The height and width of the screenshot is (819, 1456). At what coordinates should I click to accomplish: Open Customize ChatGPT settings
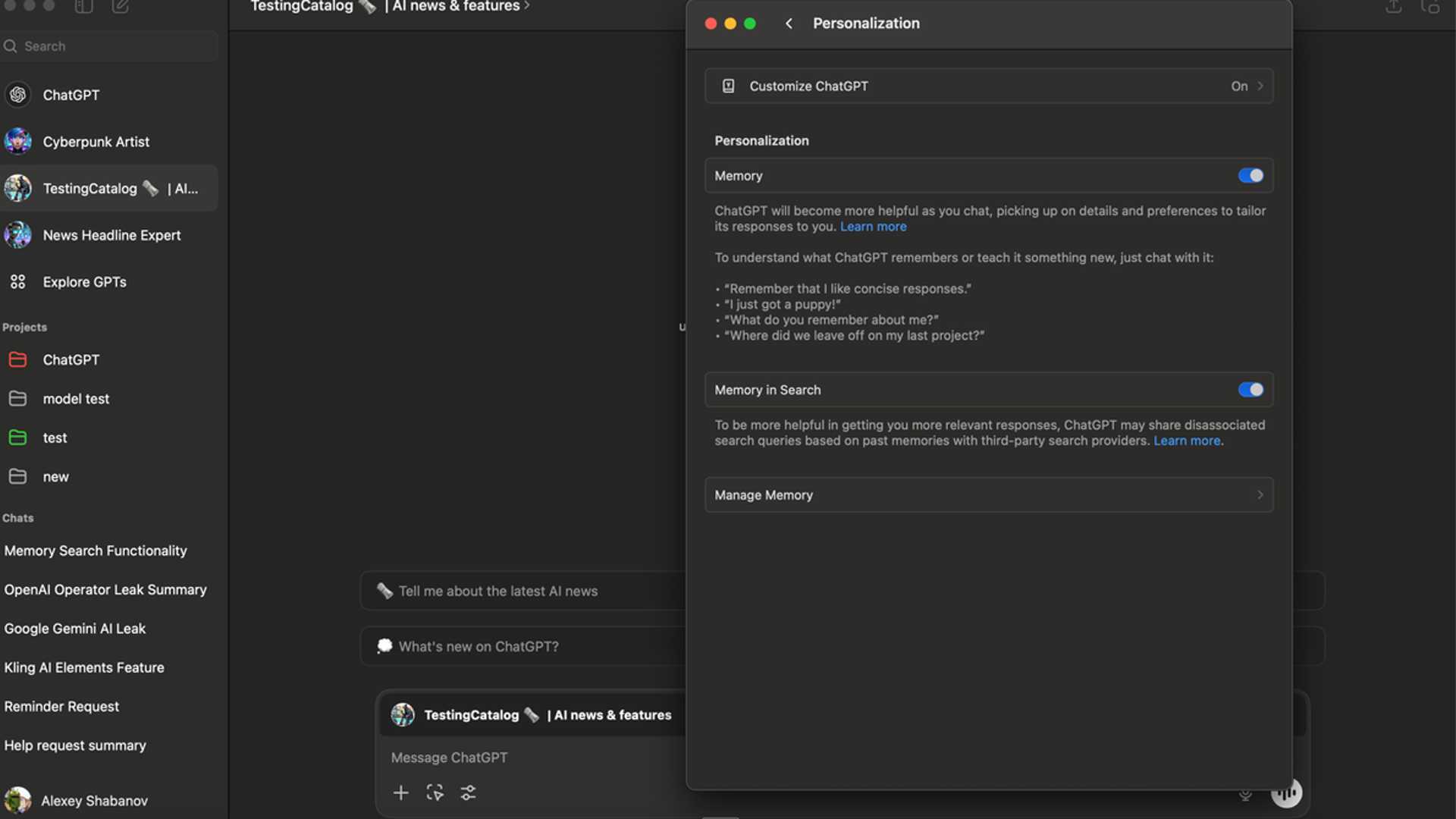[x=986, y=86]
